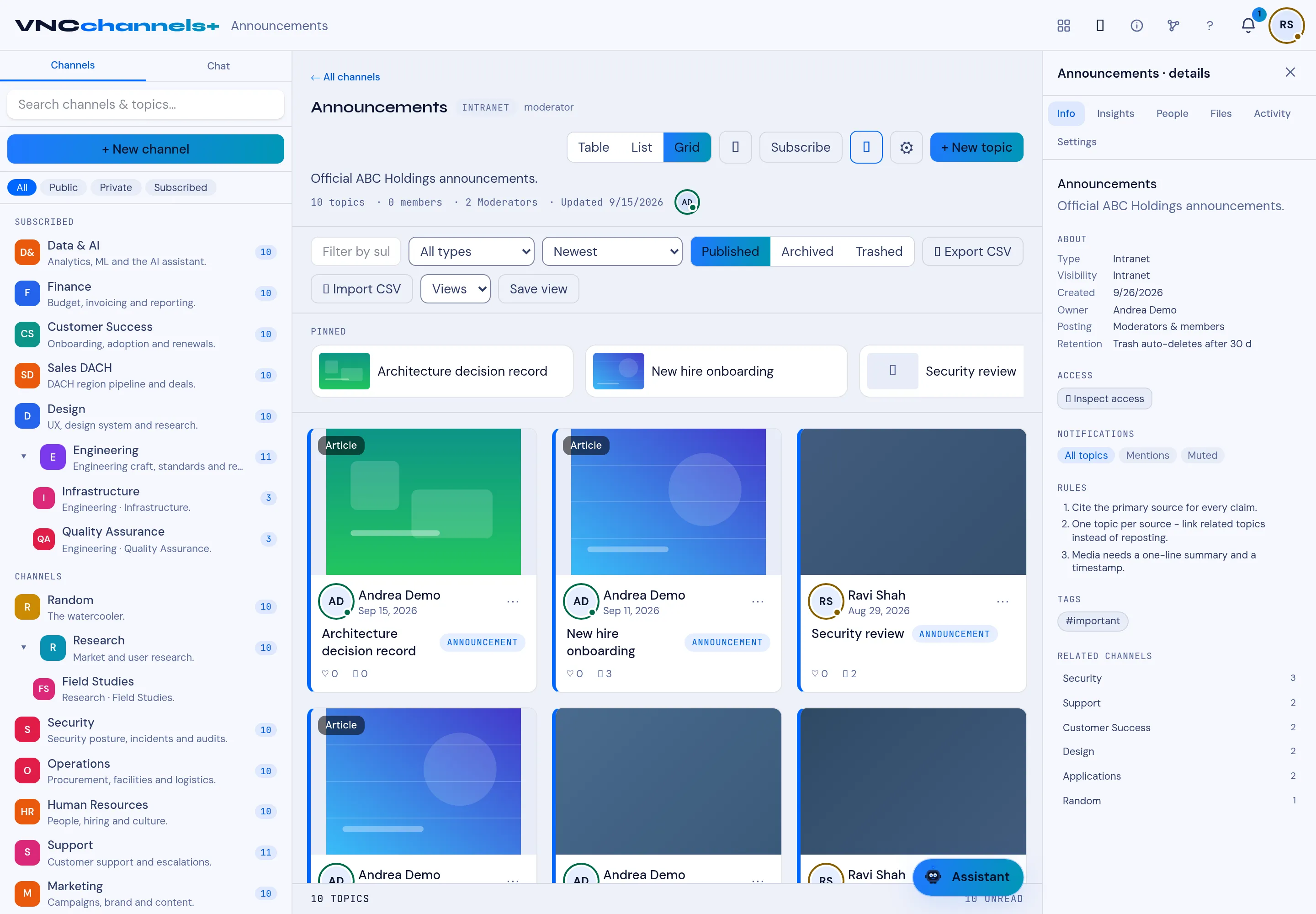Viewport: 1316px width, 914px height.
Task: Set notifications to Muted
Action: (x=1202, y=455)
